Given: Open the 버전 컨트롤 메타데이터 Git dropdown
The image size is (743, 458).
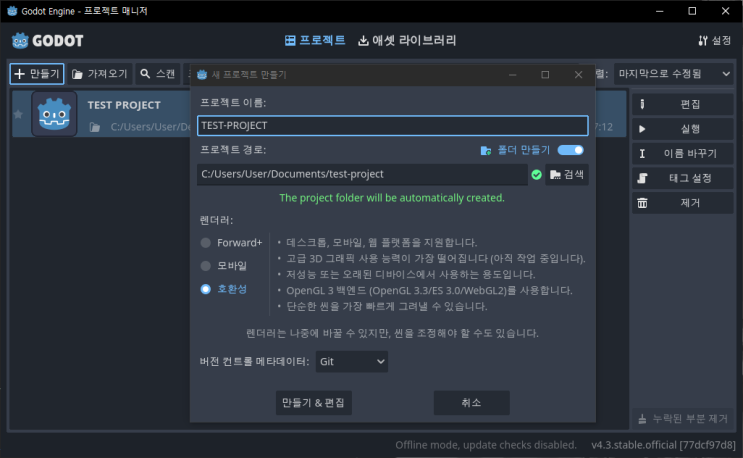Looking at the screenshot, I should (352, 361).
